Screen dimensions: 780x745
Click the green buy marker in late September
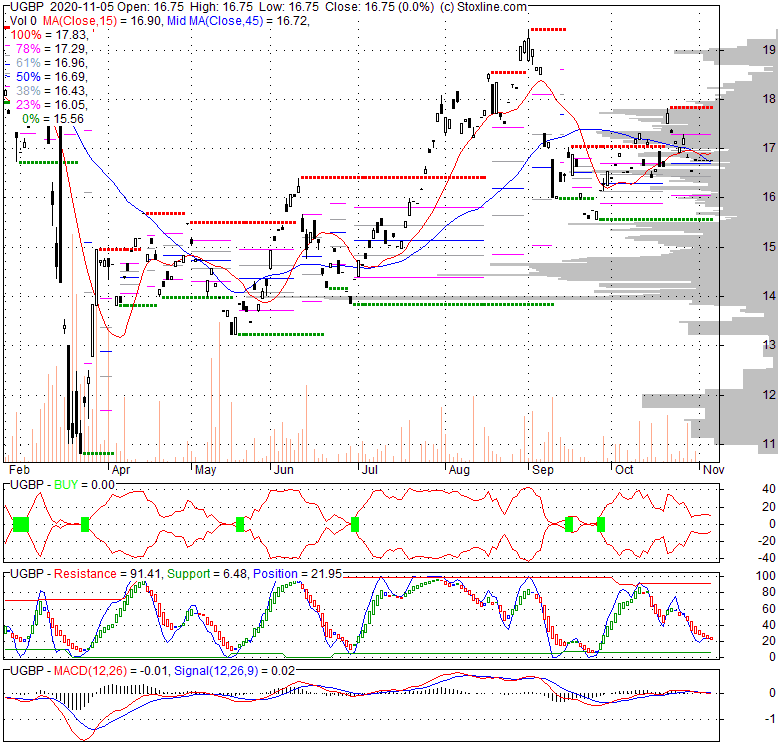tap(601, 524)
